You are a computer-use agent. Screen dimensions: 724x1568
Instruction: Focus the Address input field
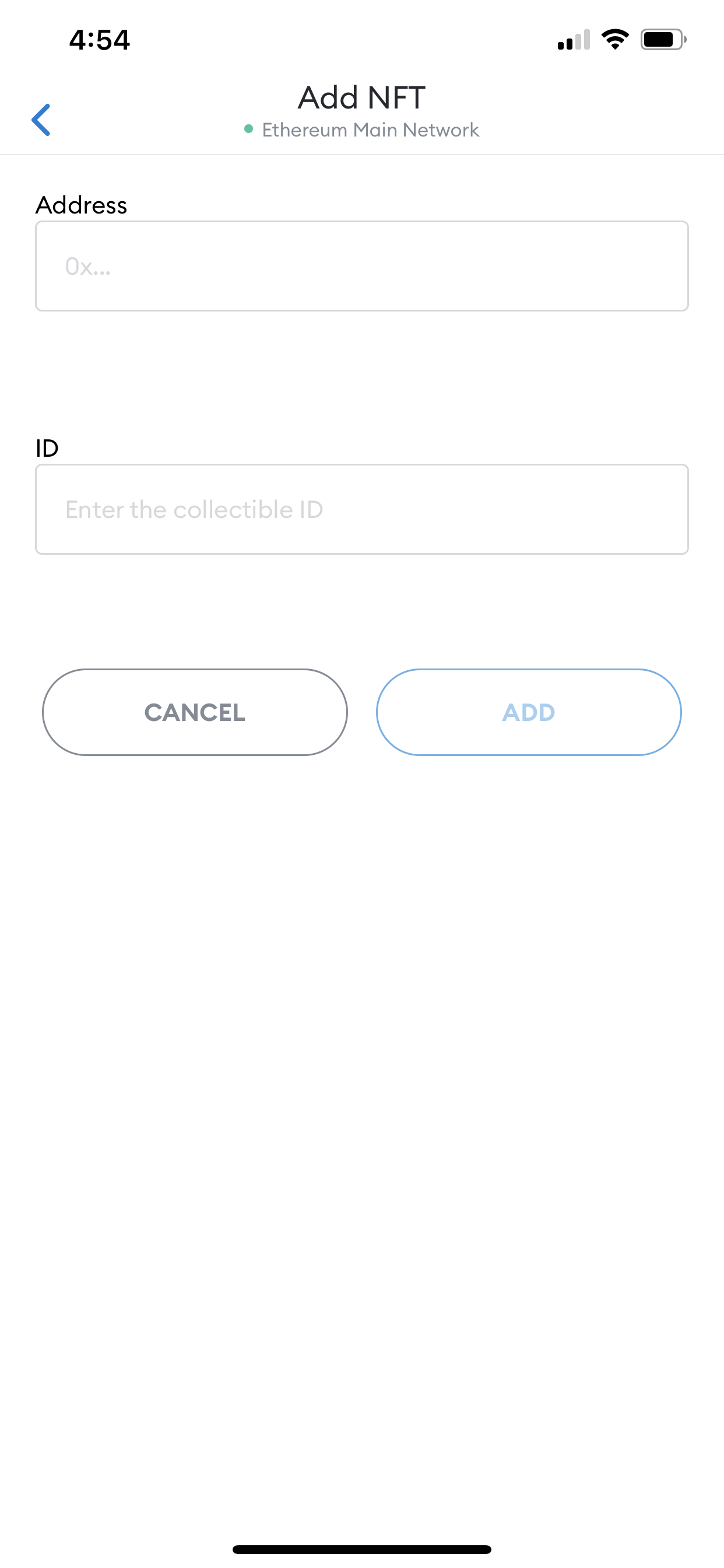[362, 266]
